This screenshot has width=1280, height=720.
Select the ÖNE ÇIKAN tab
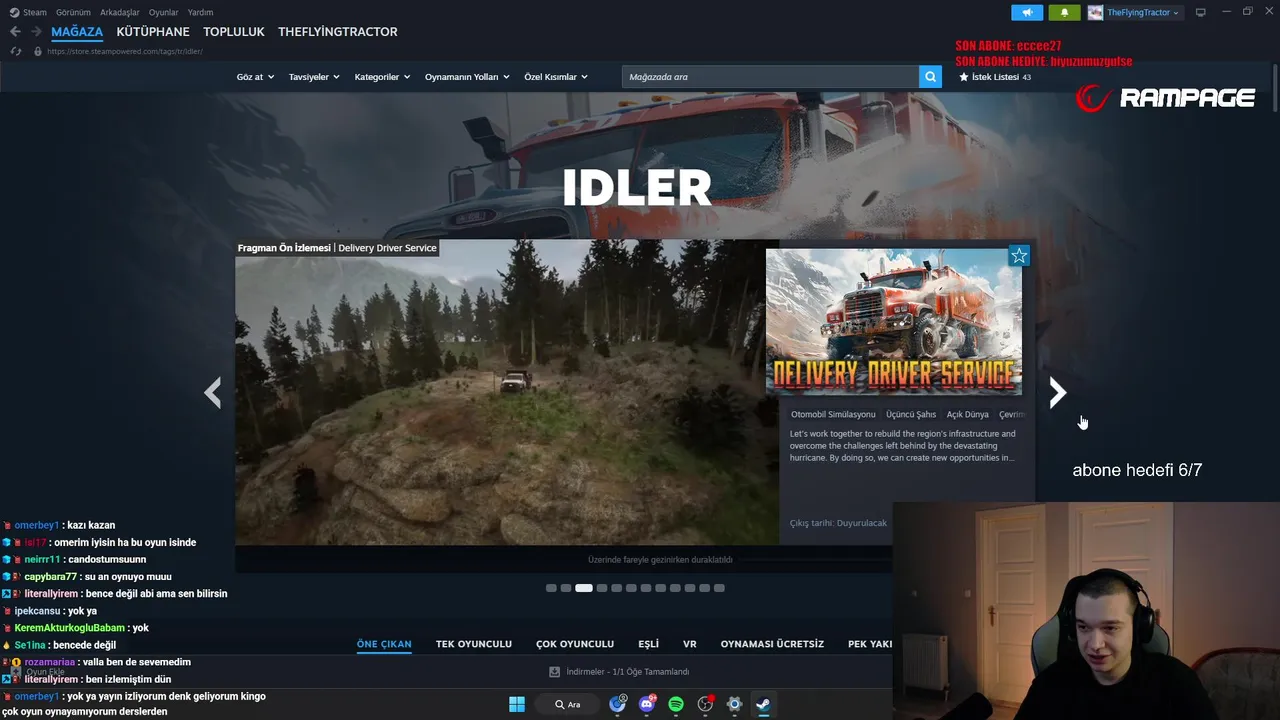coord(384,644)
